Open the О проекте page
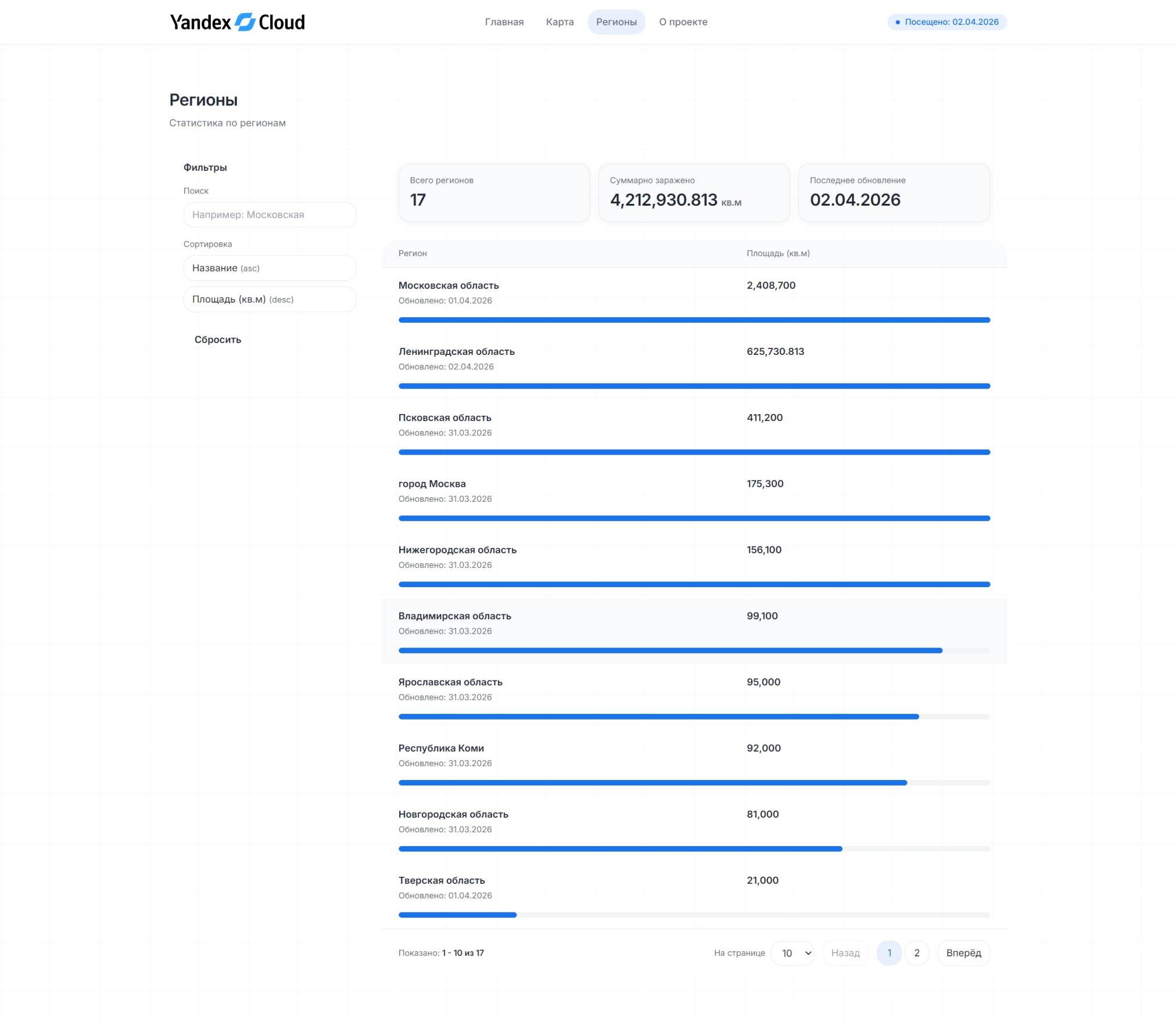The image size is (1176, 1021). [683, 22]
